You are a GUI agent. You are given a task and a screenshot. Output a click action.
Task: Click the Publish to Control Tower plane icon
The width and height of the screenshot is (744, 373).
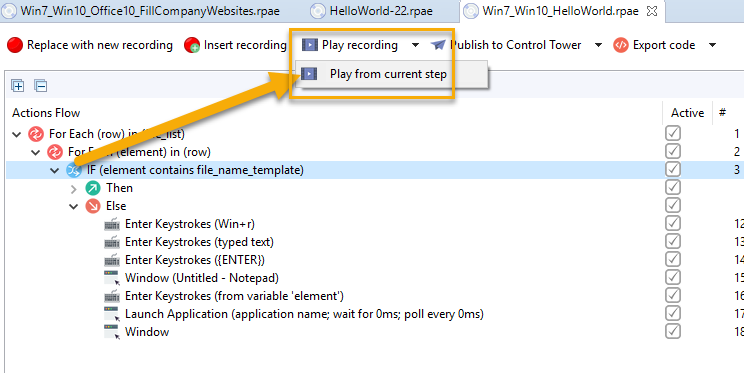click(x=438, y=45)
